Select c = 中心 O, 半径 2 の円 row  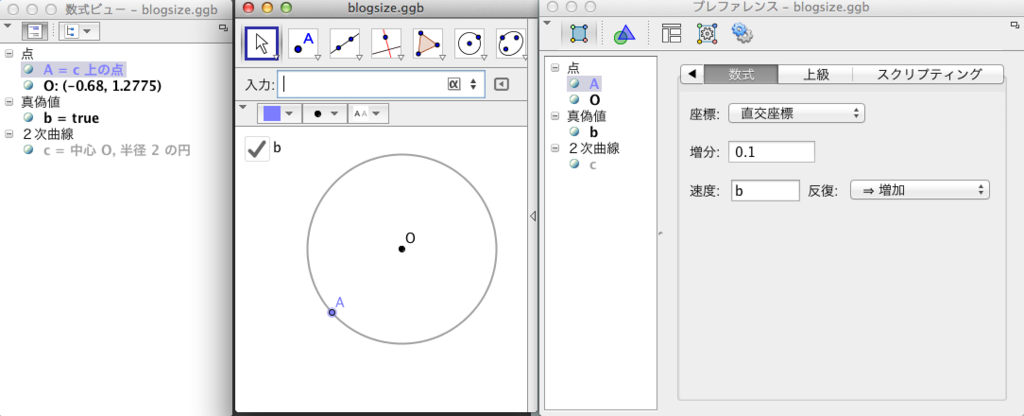(x=117, y=150)
